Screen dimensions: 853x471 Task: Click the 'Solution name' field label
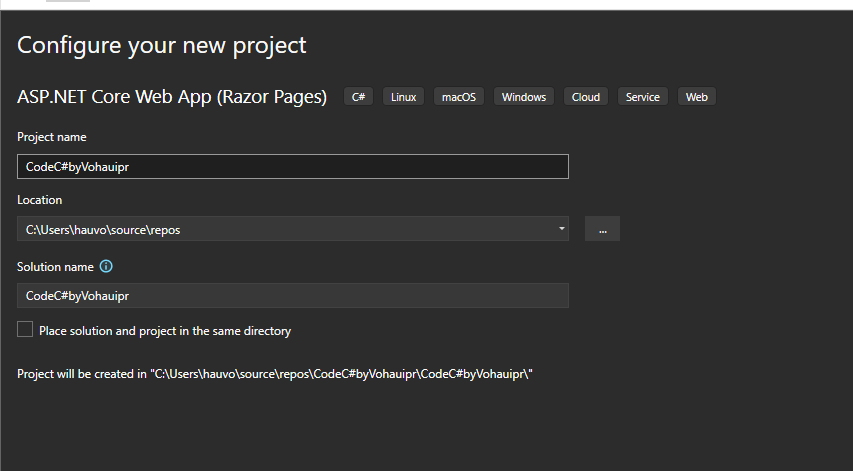55,267
